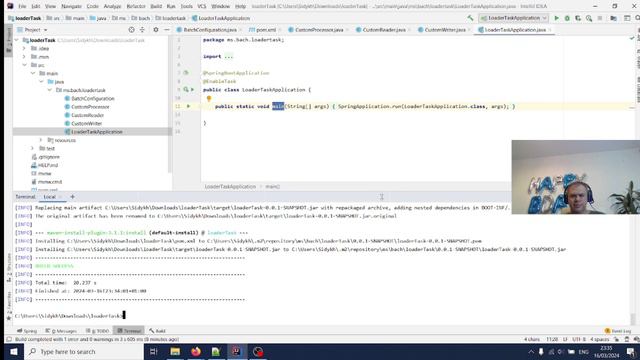Click Windows search box in taskbar
640x360 pixels.
pos(84,351)
